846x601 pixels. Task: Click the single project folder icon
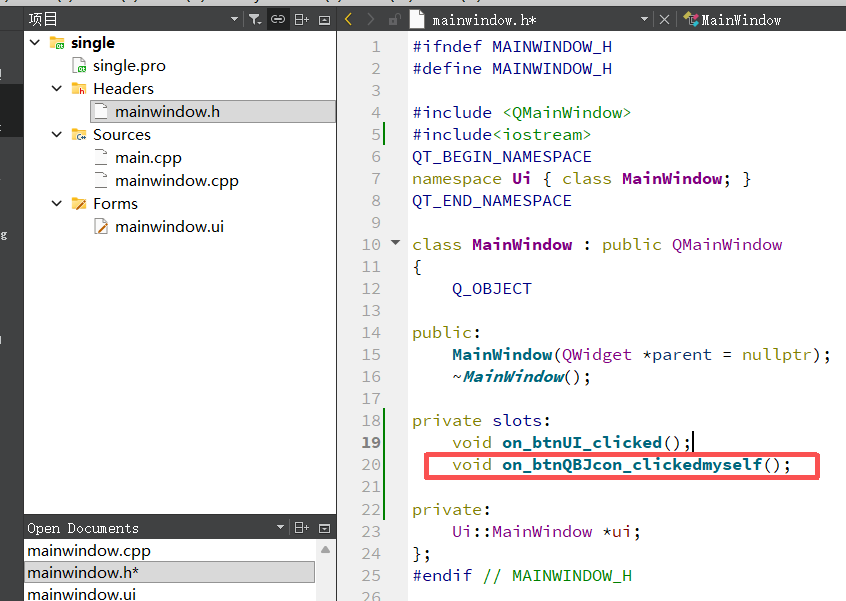click(x=57, y=43)
